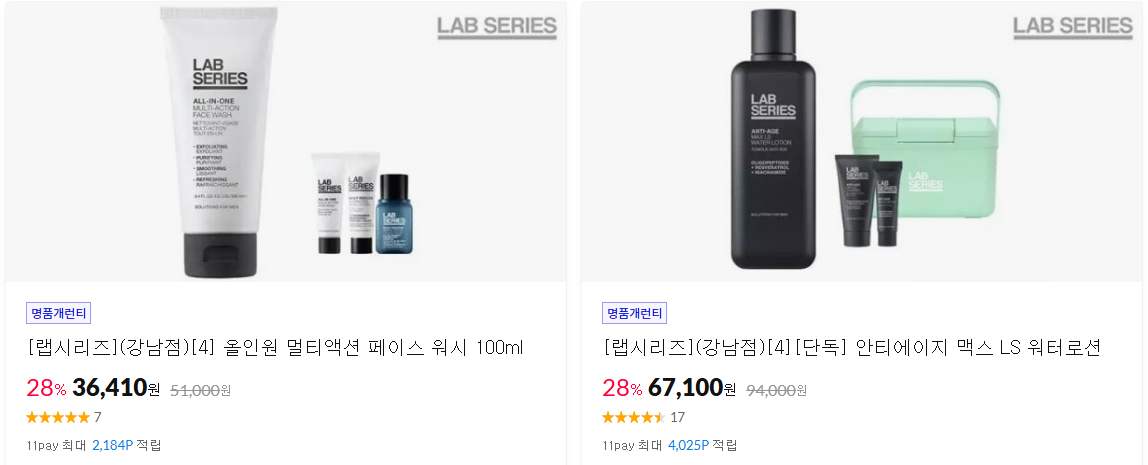Select the 36,410원 sale price
This screenshot has width=1148, height=465.
click(x=116, y=388)
